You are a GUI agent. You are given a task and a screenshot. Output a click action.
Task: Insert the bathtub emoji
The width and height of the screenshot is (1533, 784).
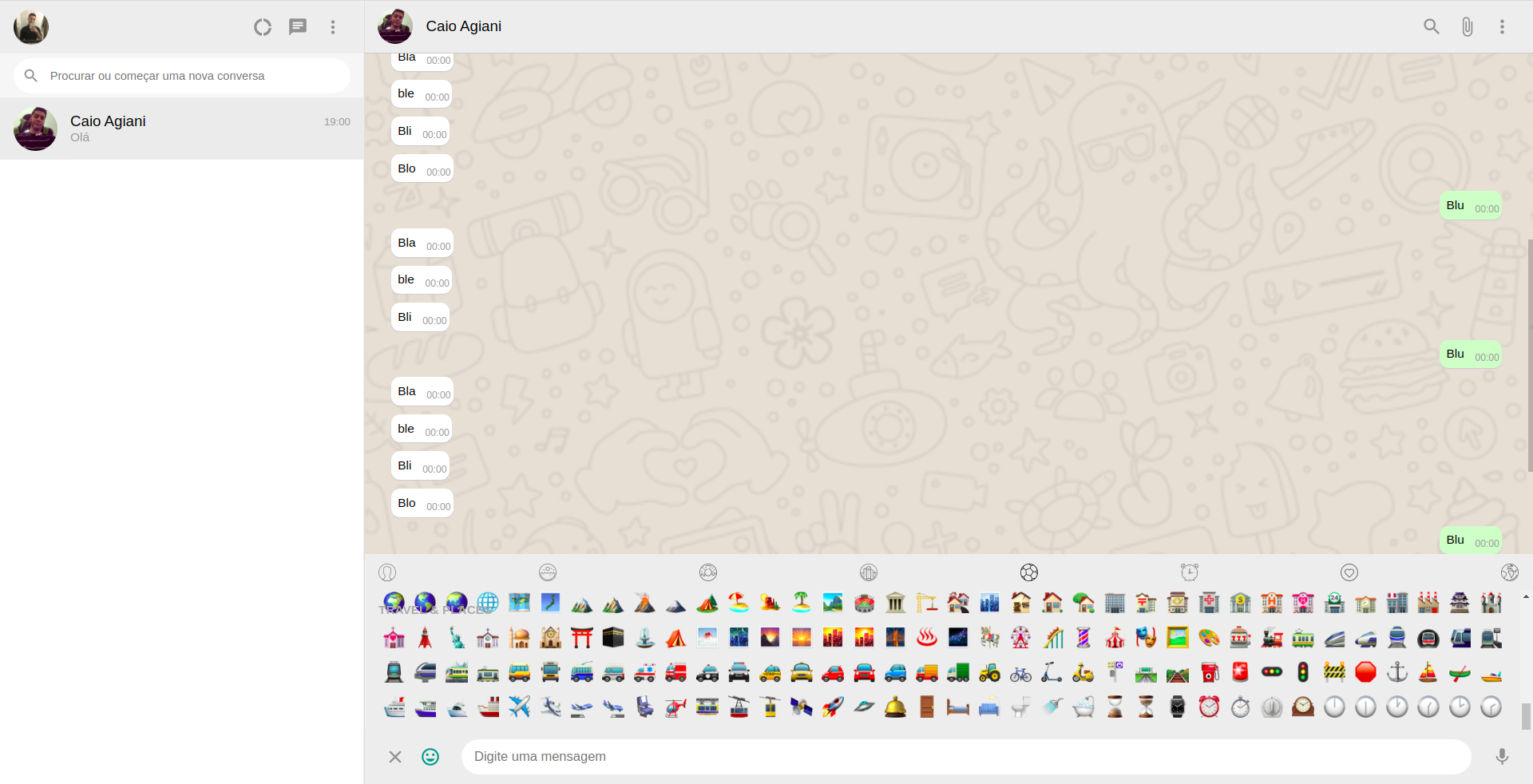[1083, 707]
